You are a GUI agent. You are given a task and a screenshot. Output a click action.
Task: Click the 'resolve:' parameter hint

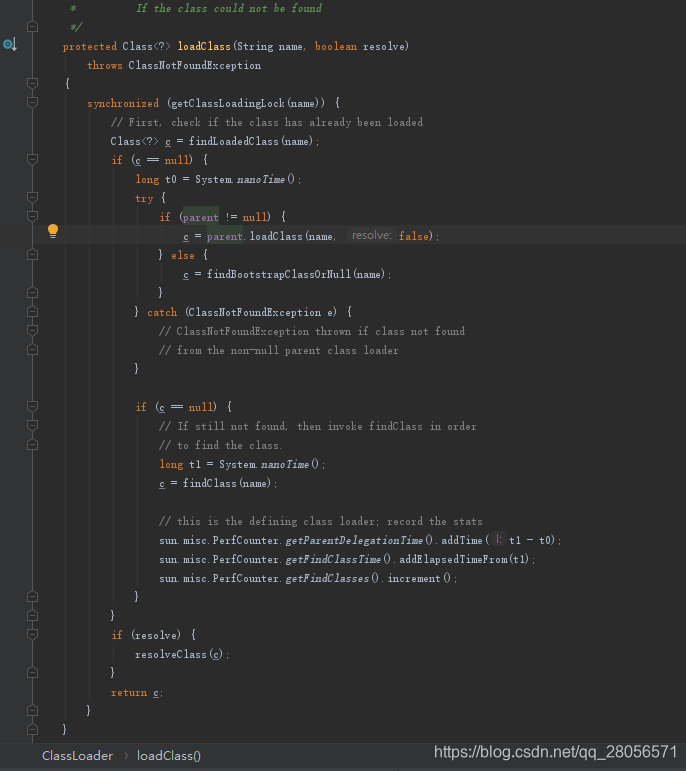click(371, 236)
